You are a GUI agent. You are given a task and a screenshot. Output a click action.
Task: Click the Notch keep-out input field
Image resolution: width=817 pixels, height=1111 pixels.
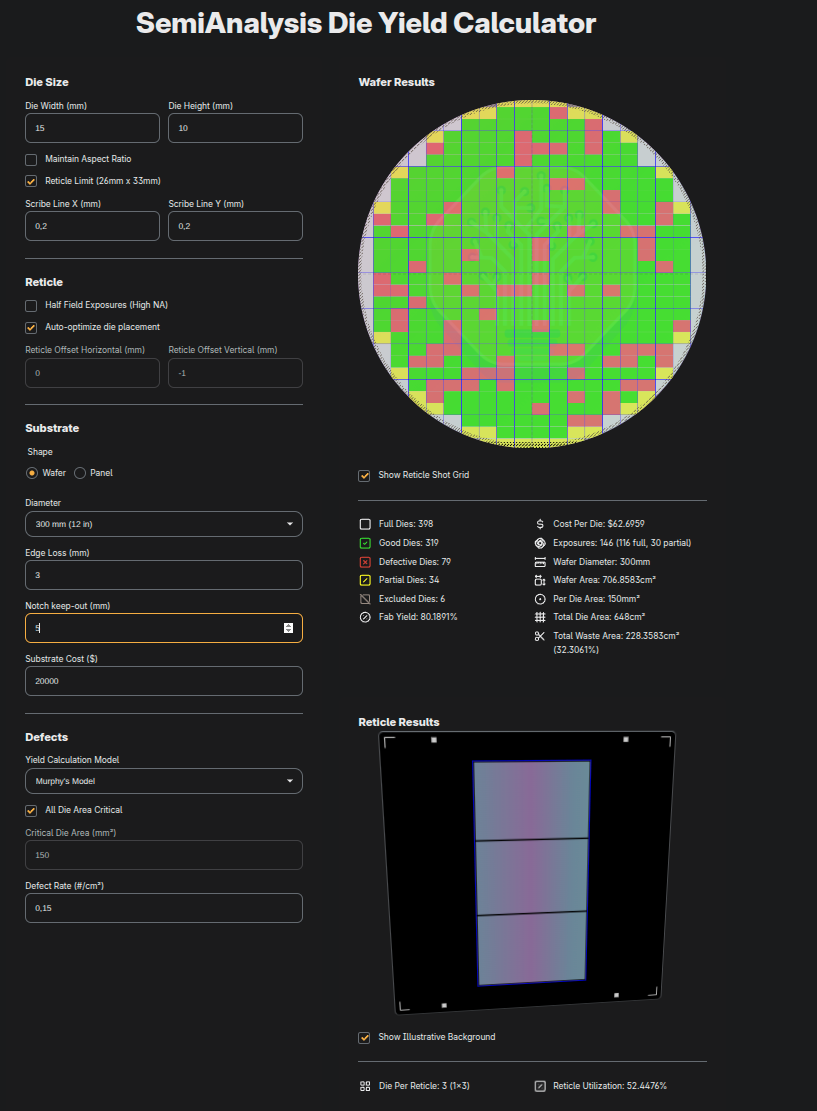[x=164, y=628]
